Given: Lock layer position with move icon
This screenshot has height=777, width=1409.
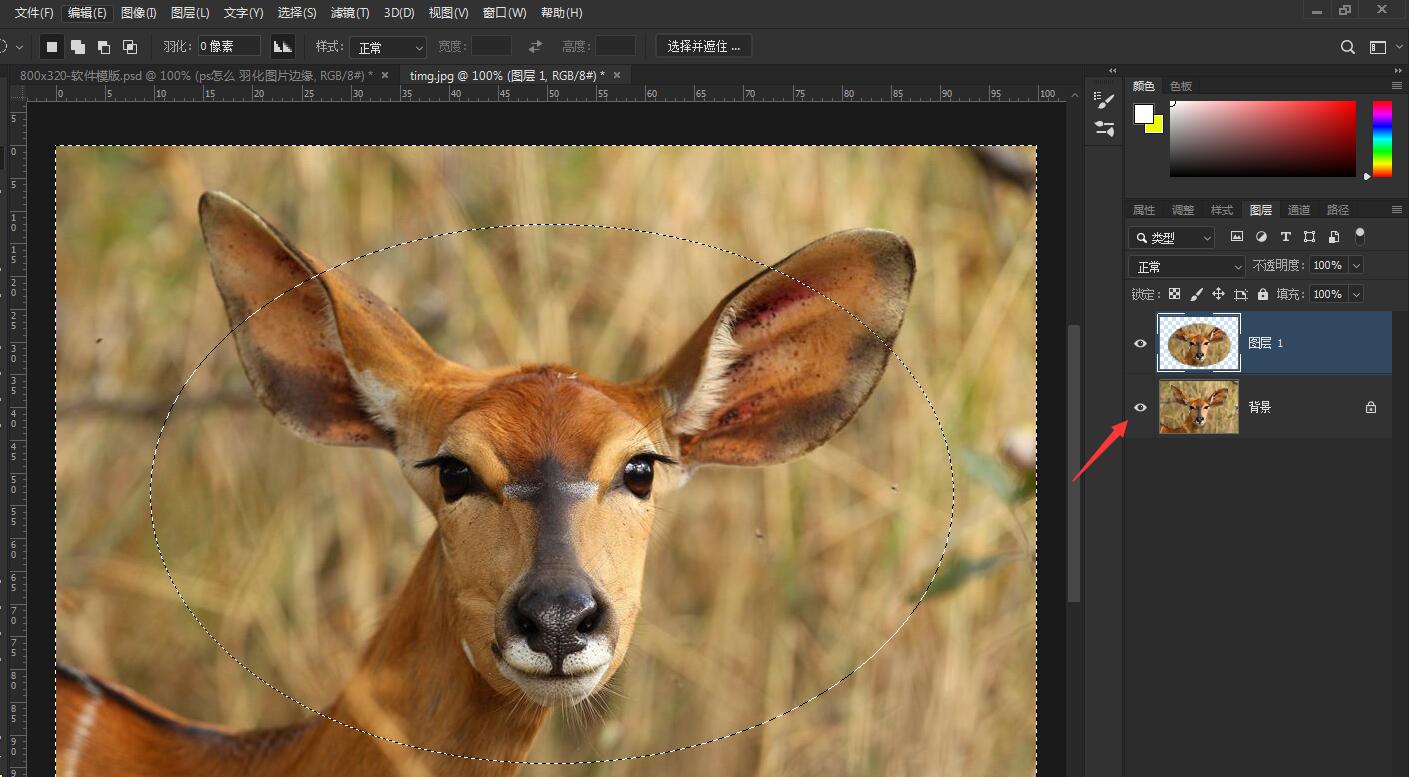Looking at the screenshot, I should [1218, 294].
